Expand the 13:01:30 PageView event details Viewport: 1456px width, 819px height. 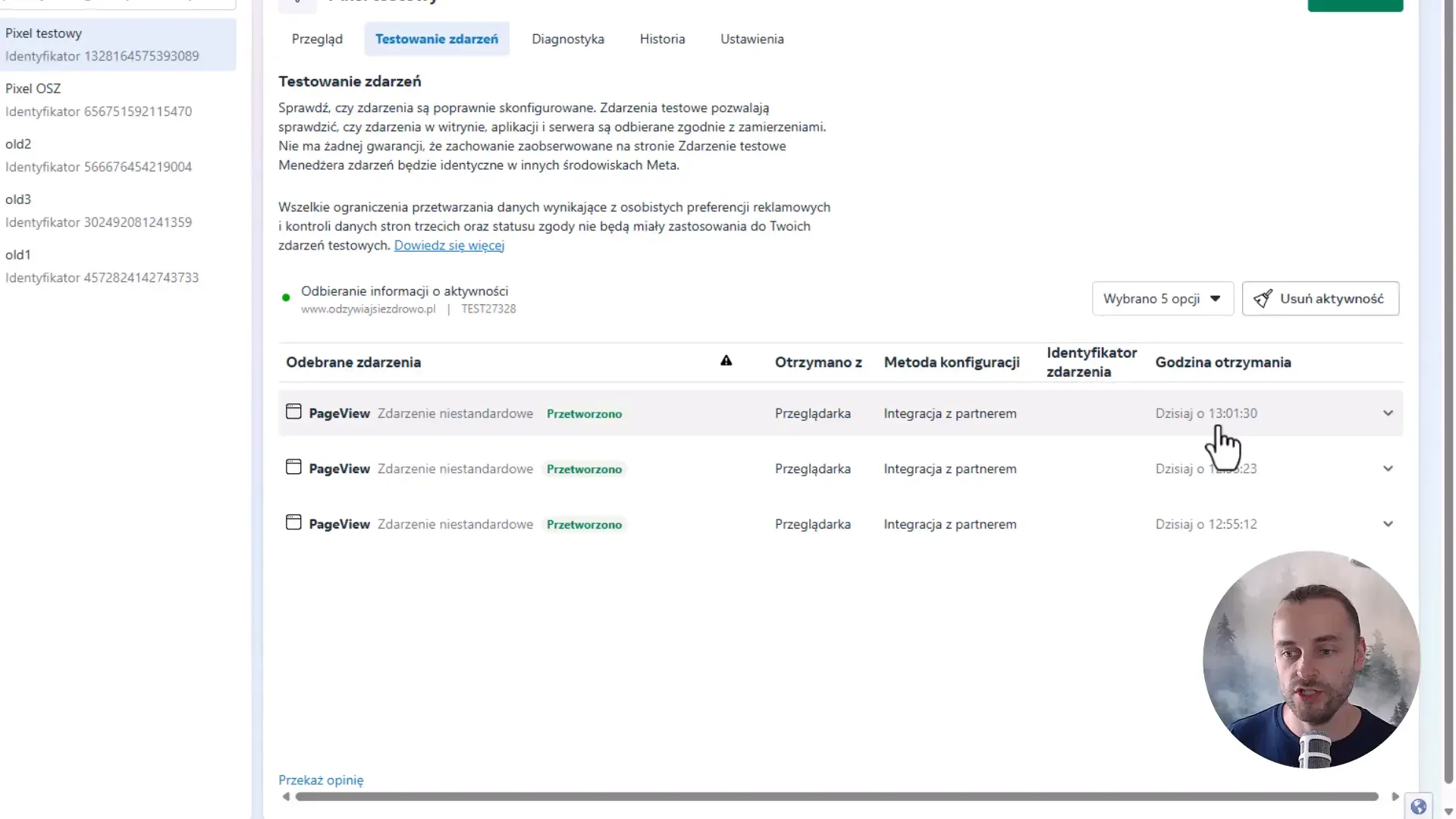click(1388, 413)
